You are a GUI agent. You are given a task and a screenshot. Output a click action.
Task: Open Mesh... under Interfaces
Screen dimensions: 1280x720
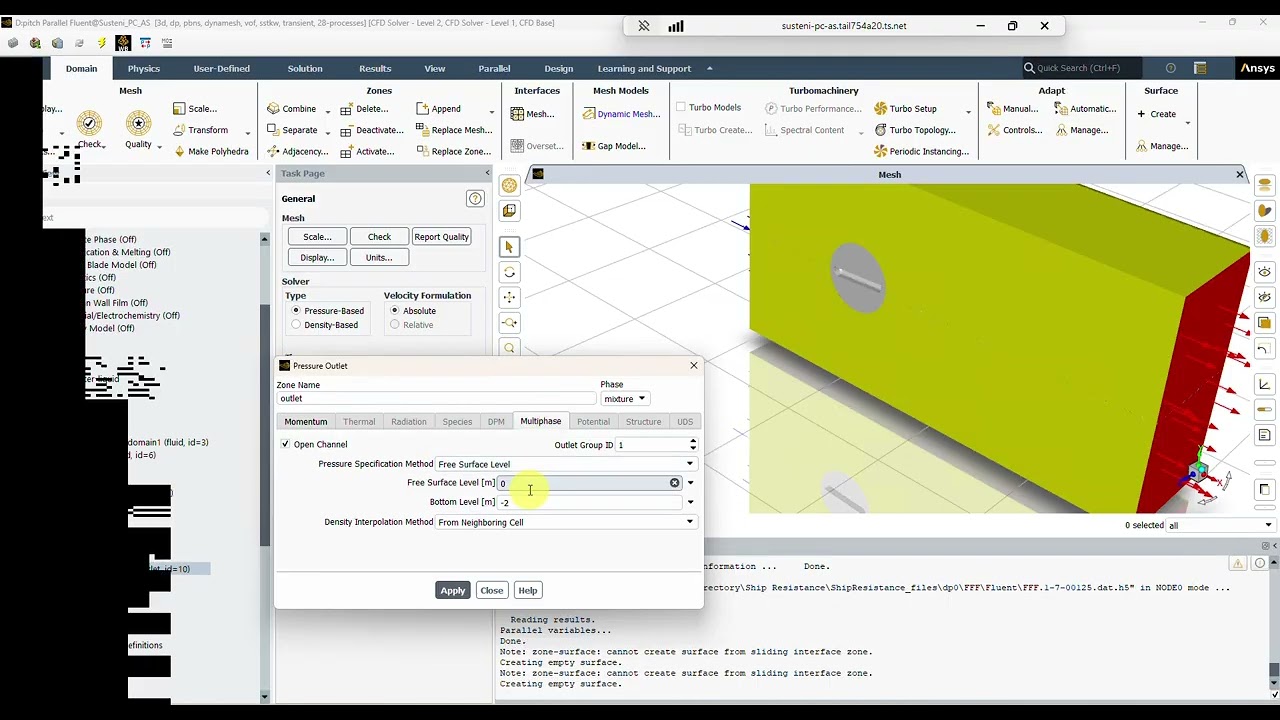pyautogui.click(x=532, y=114)
